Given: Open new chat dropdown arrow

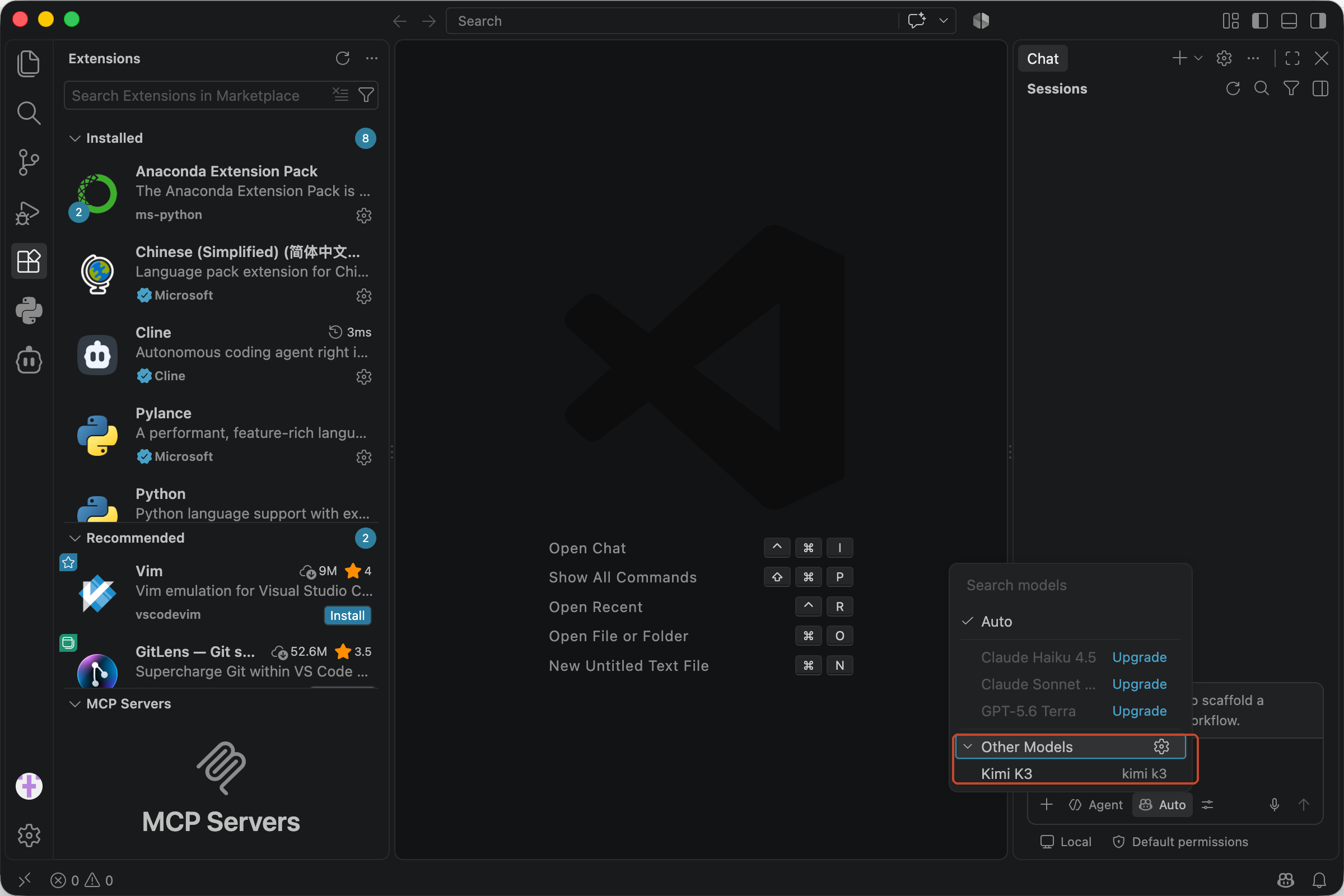Looking at the screenshot, I should tap(1198, 58).
